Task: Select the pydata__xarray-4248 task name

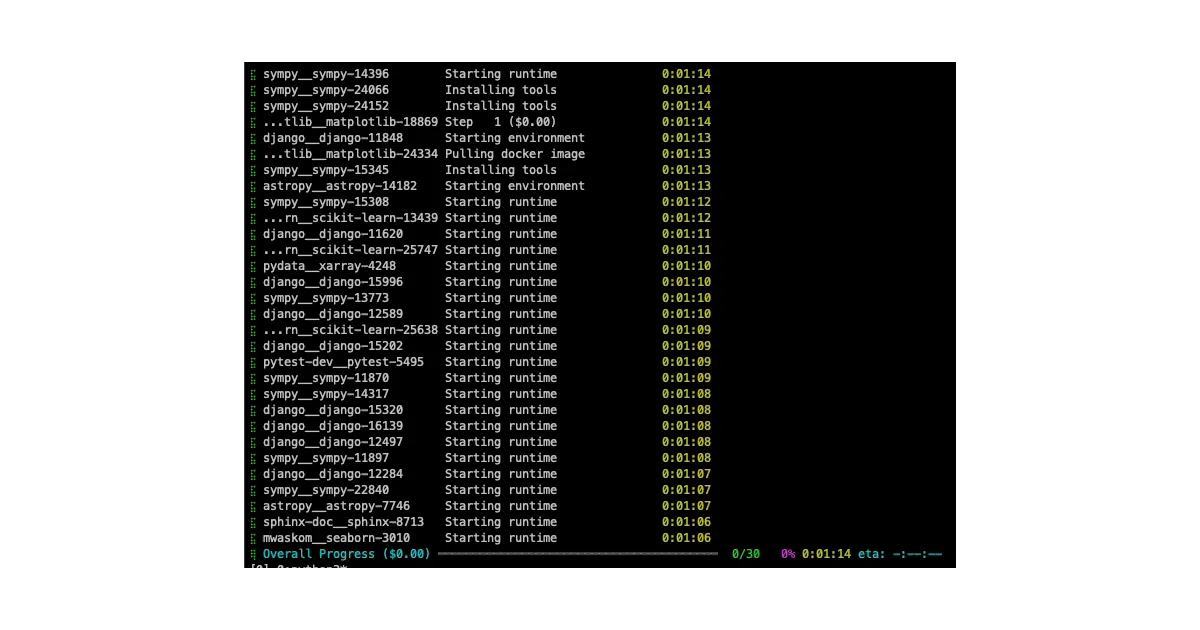Action: point(329,266)
